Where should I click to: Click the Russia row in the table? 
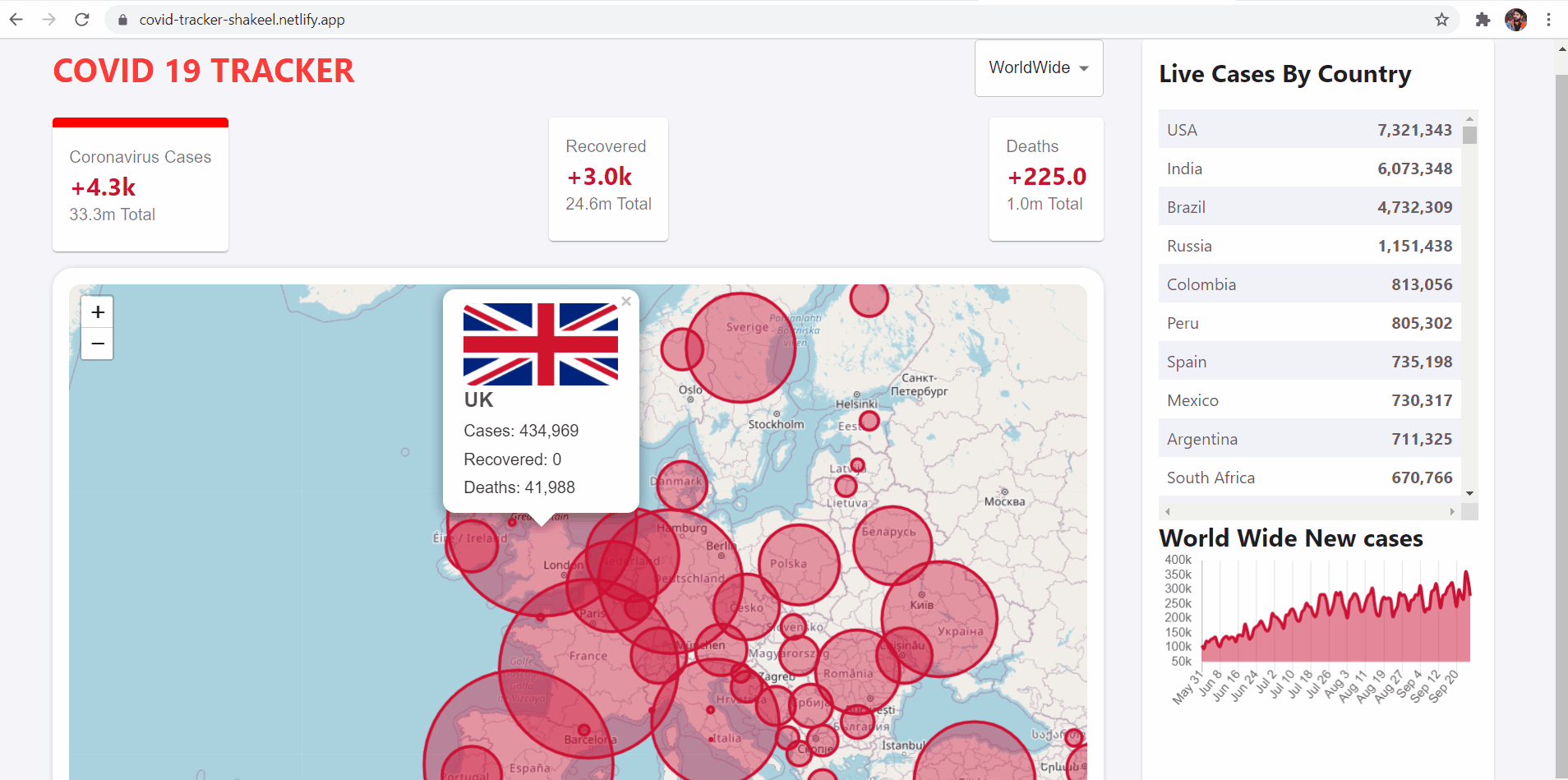point(1310,246)
